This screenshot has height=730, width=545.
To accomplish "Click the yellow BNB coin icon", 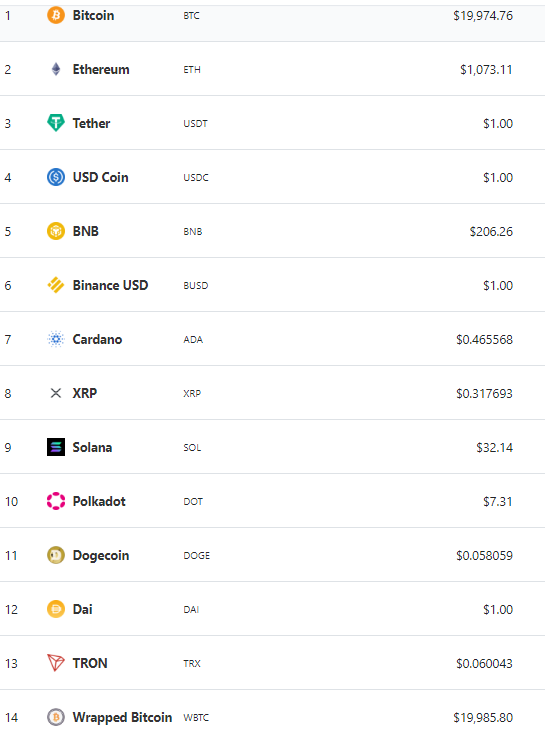I will tap(56, 231).
